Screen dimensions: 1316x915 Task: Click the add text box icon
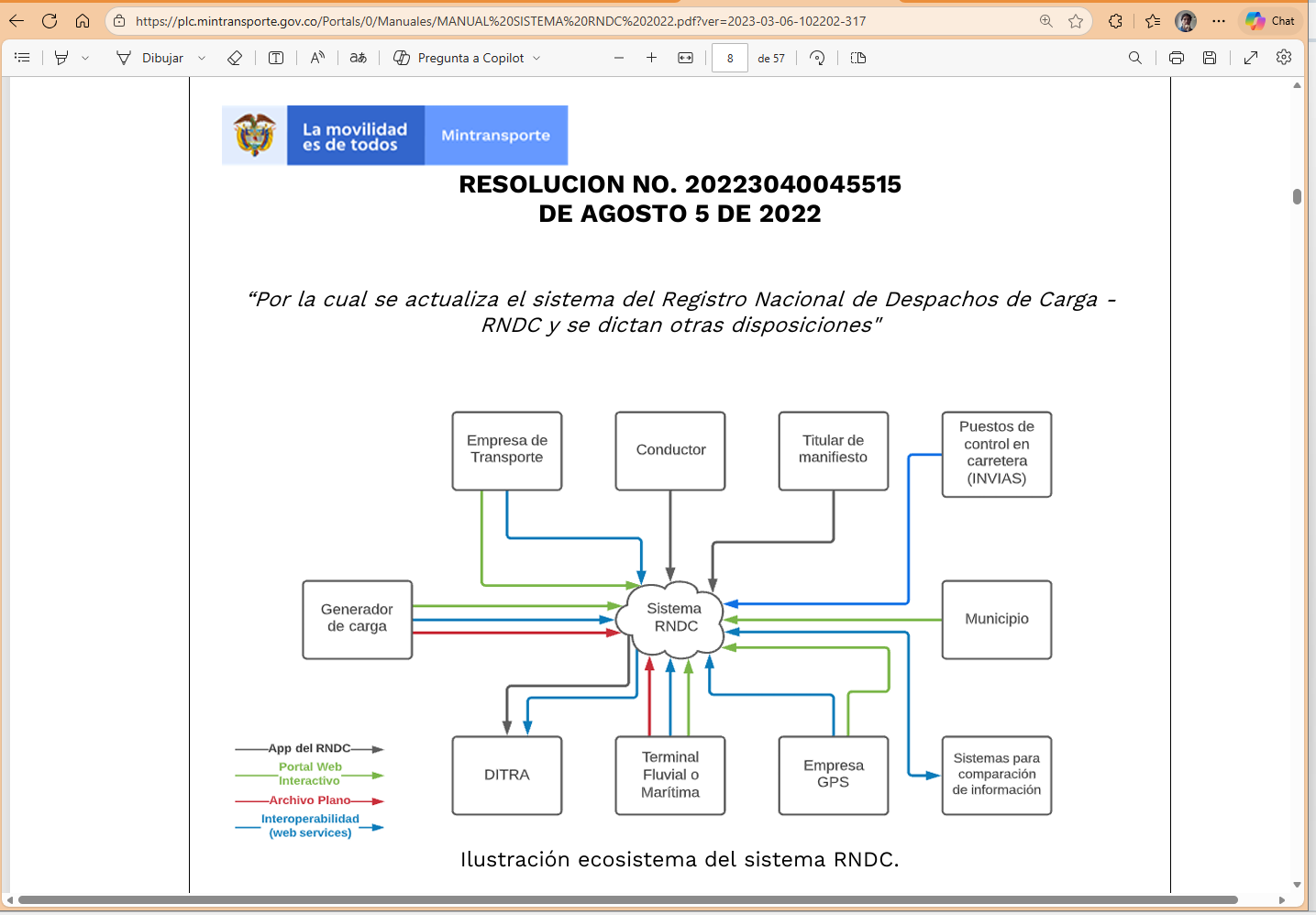(276, 58)
